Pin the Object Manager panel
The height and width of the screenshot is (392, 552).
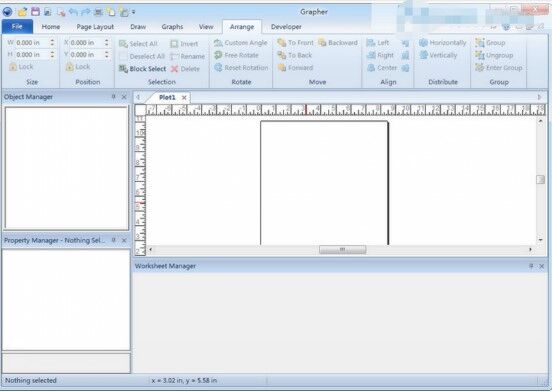coord(114,96)
